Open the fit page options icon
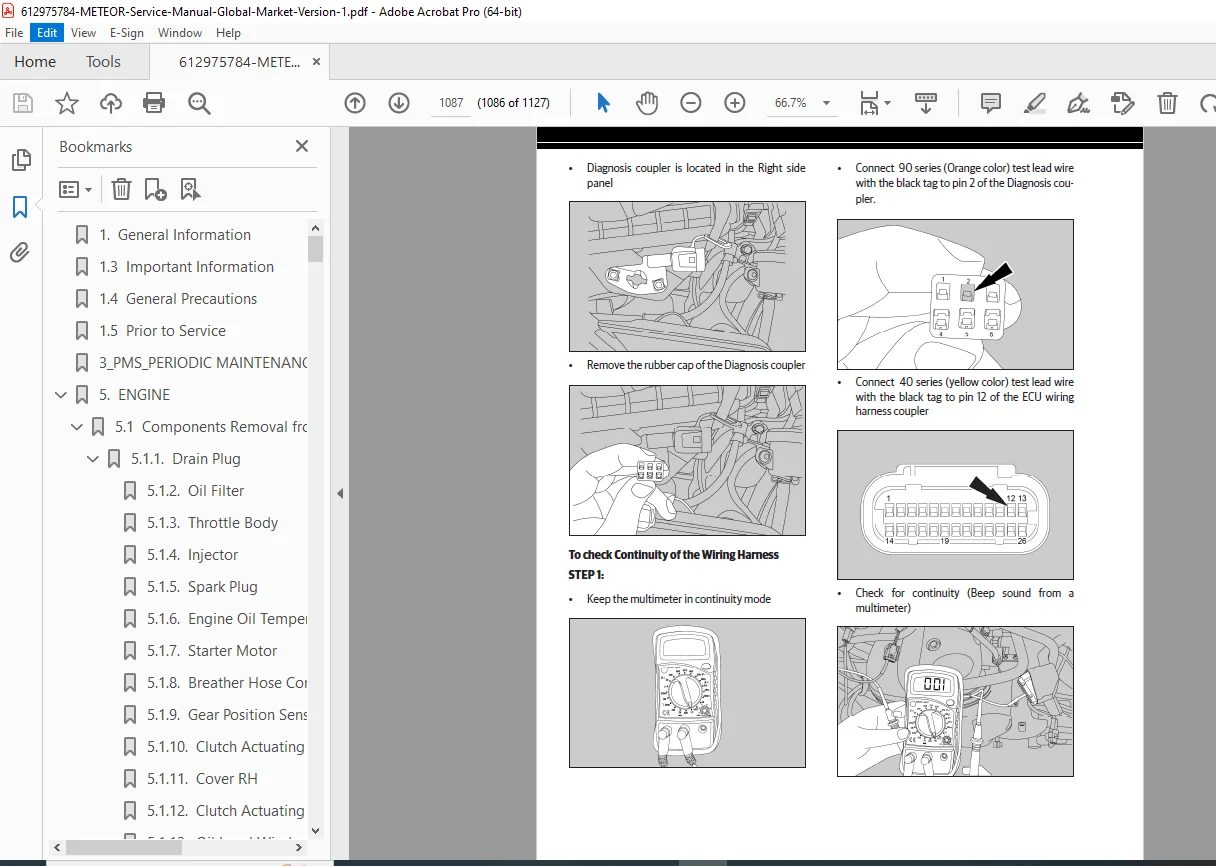The height and width of the screenshot is (866, 1216). point(875,102)
